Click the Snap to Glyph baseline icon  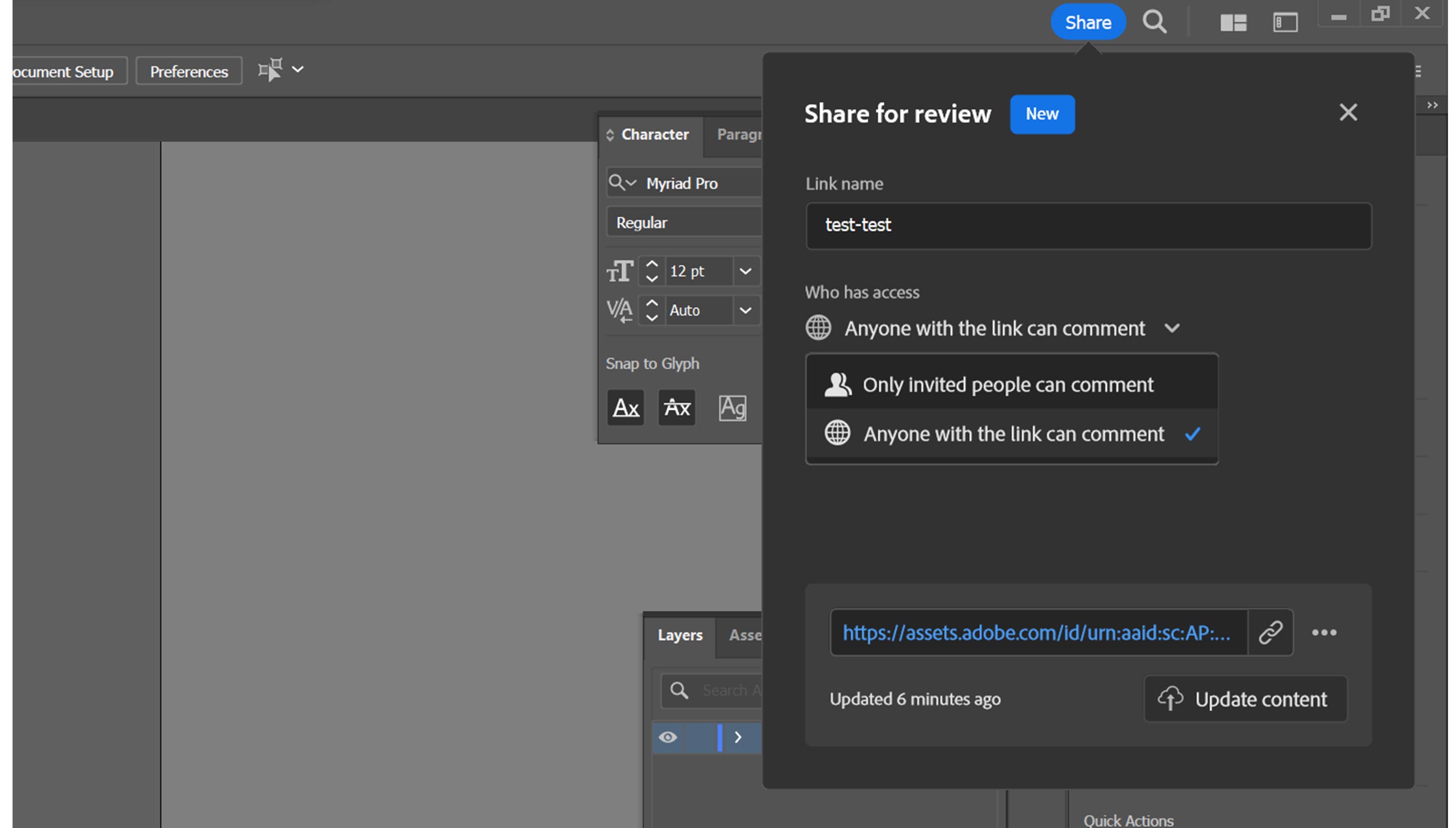pyautogui.click(x=625, y=407)
